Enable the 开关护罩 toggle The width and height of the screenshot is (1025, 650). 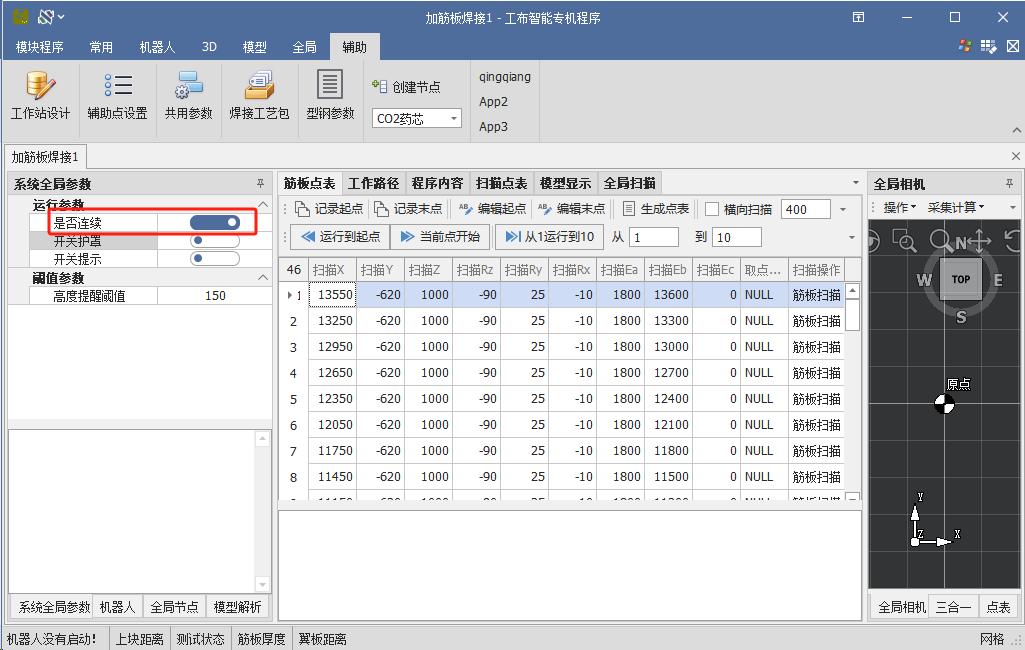215,241
